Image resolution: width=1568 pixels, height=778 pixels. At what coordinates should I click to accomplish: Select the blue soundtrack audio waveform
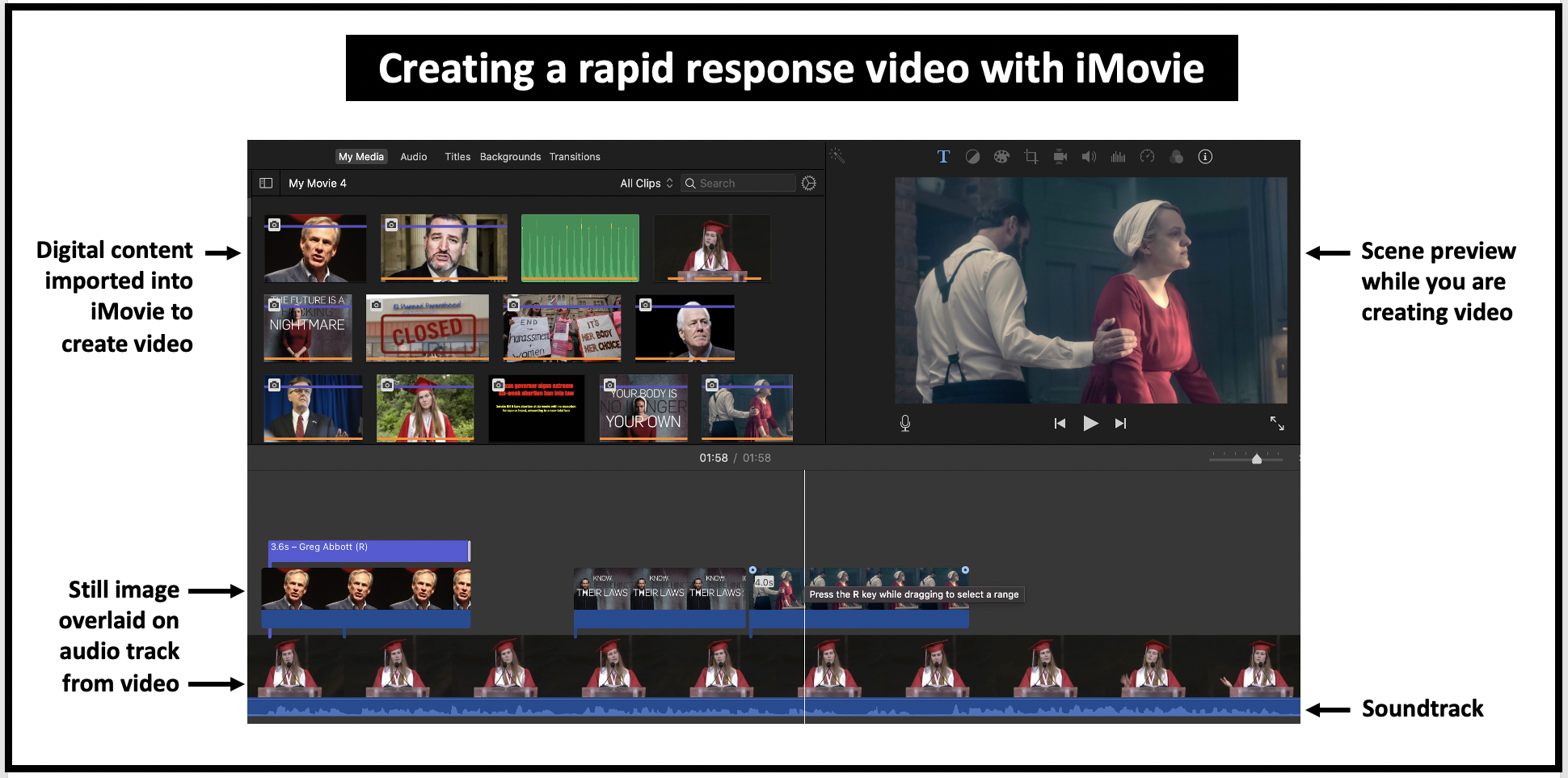(x=773, y=710)
